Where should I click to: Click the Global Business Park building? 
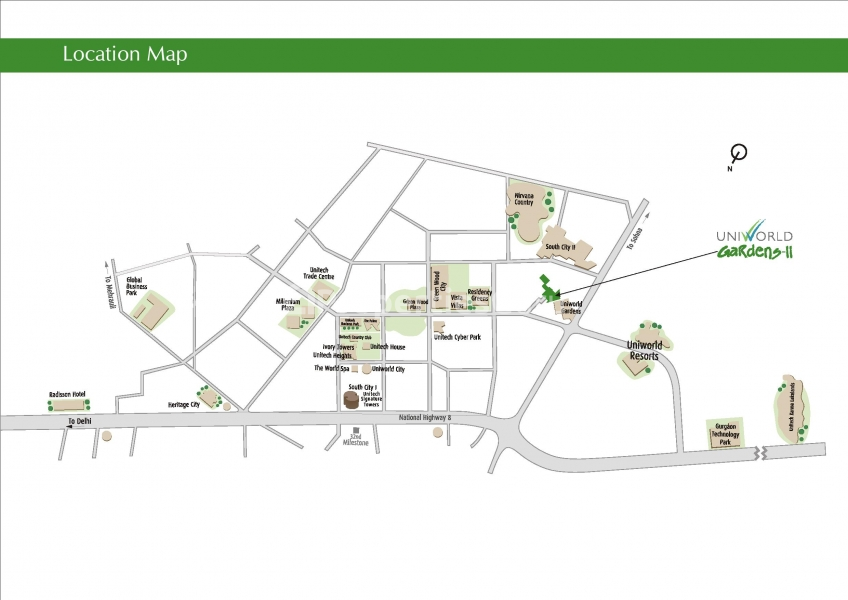tap(151, 312)
